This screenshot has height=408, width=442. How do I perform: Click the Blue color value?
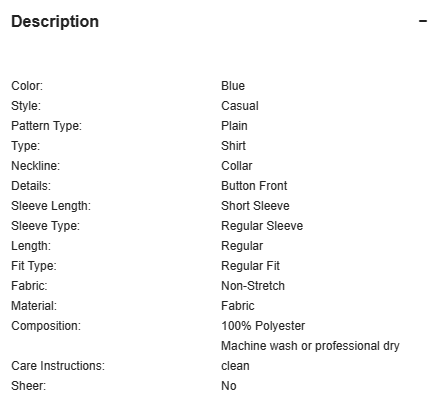pyautogui.click(x=233, y=86)
